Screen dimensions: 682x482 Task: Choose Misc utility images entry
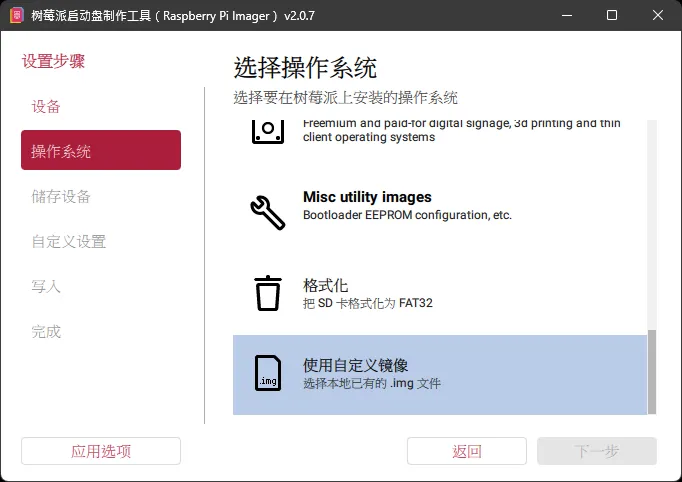point(440,212)
